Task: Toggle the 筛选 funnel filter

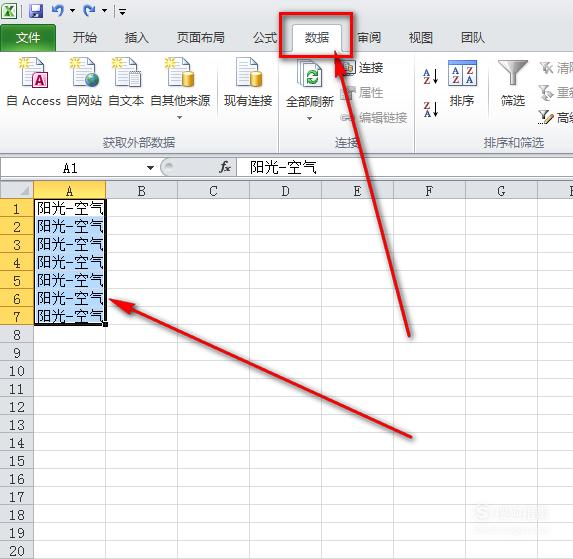Action: click(x=513, y=83)
